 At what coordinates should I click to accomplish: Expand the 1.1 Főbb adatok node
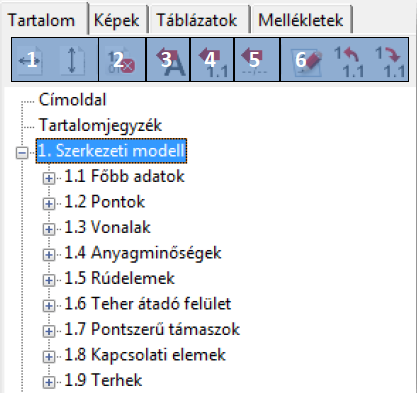(49, 178)
